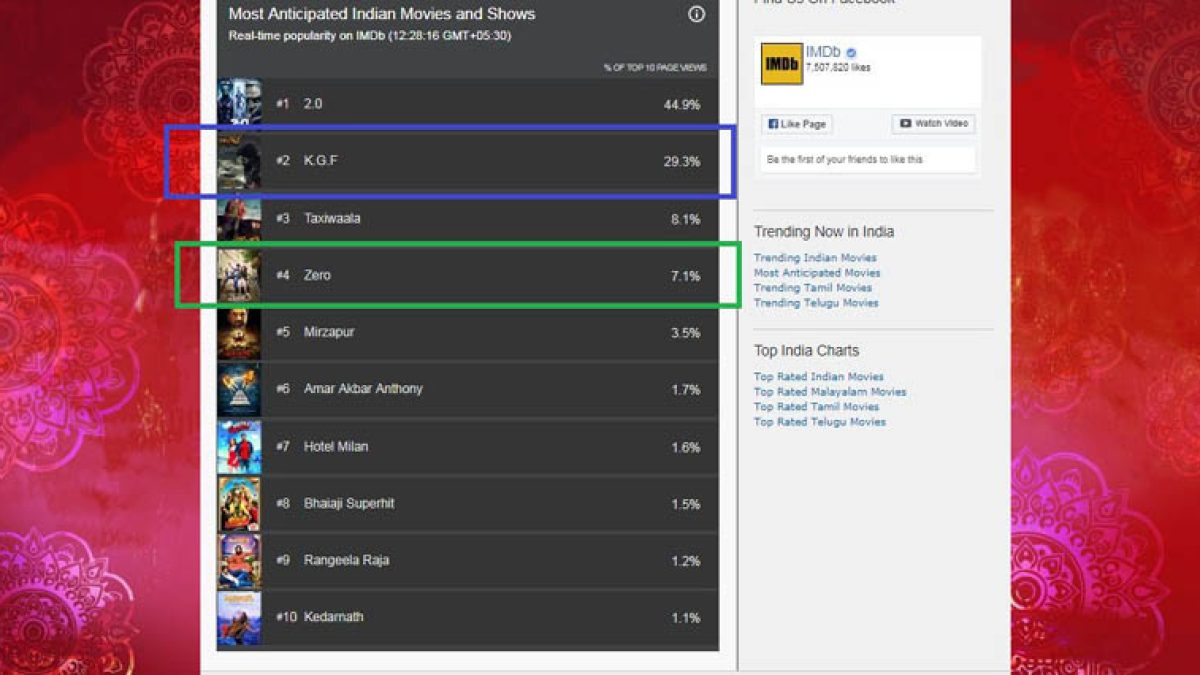Click the info icon beside the chart title
The height and width of the screenshot is (675, 1200).
click(697, 14)
